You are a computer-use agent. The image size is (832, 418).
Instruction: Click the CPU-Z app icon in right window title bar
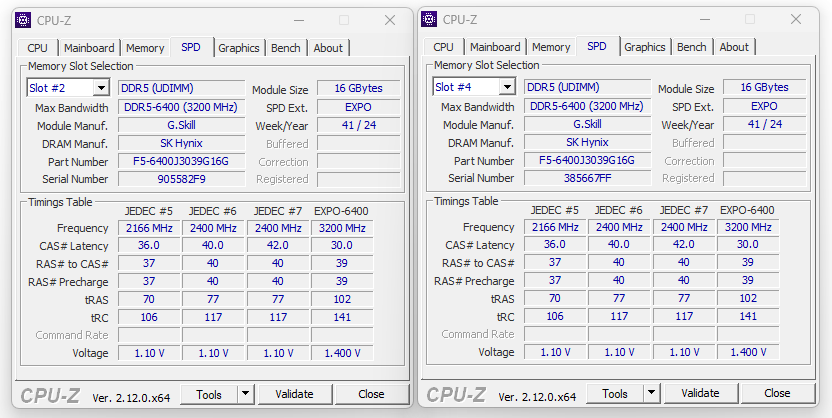pyautogui.click(x=429, y=19)
